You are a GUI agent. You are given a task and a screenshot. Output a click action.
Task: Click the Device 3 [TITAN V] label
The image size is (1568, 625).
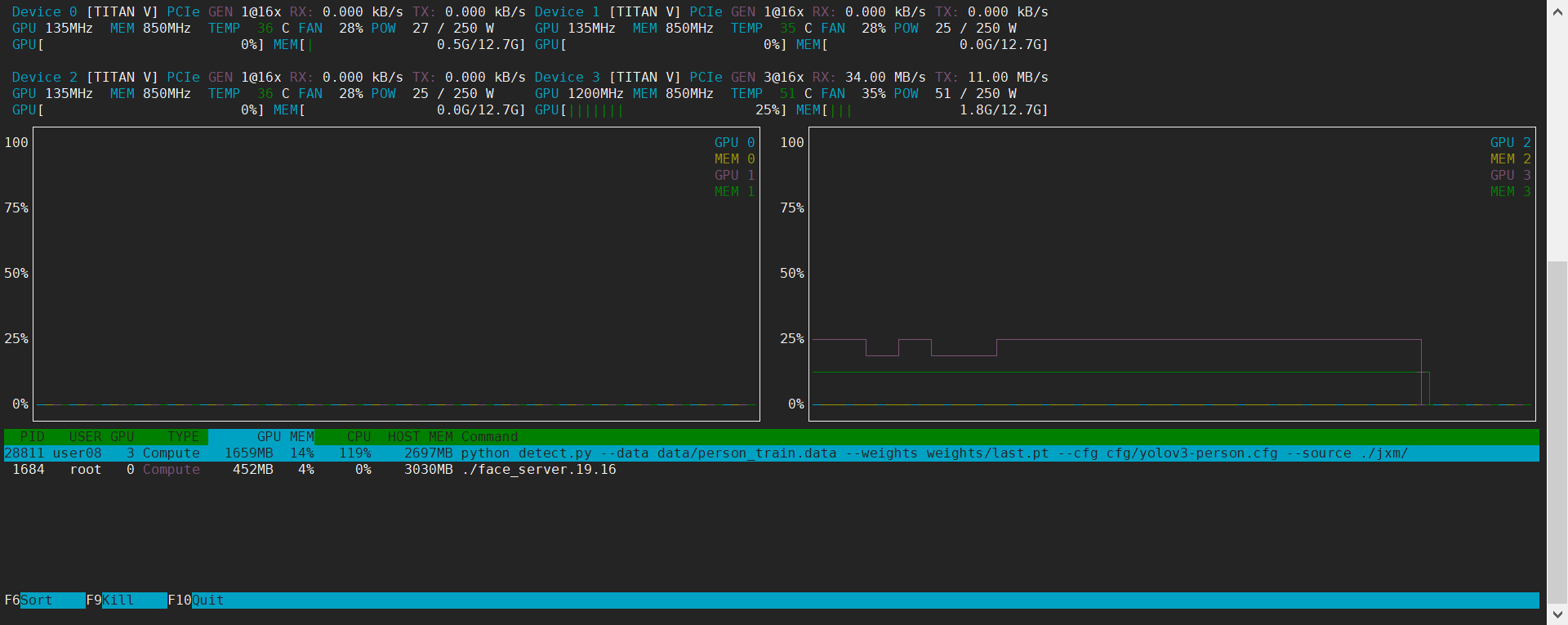point(608,78)
